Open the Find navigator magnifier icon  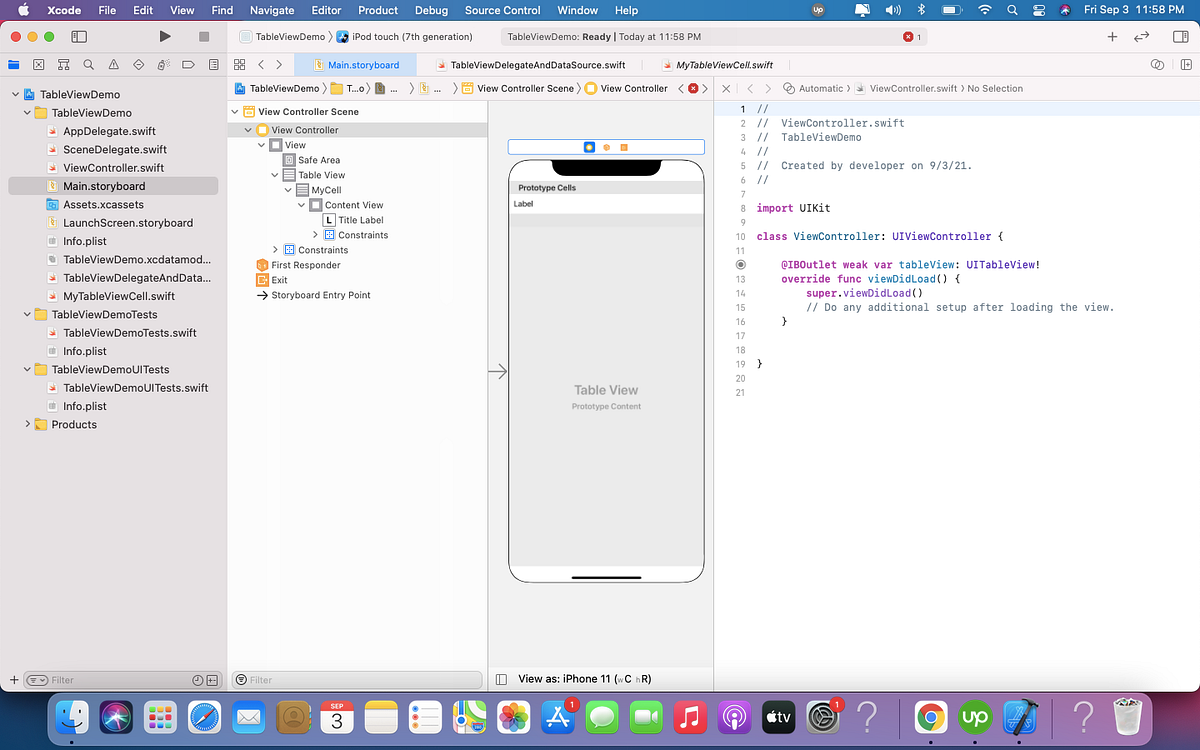(89, 64)
